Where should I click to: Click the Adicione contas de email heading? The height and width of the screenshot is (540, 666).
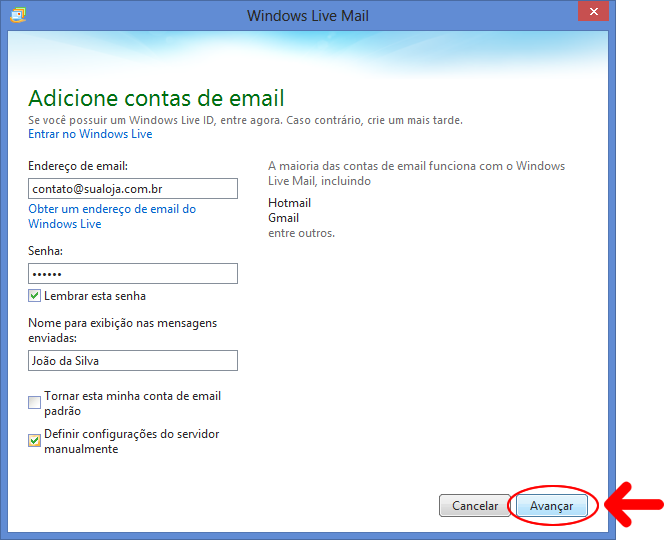click(156, 99)
